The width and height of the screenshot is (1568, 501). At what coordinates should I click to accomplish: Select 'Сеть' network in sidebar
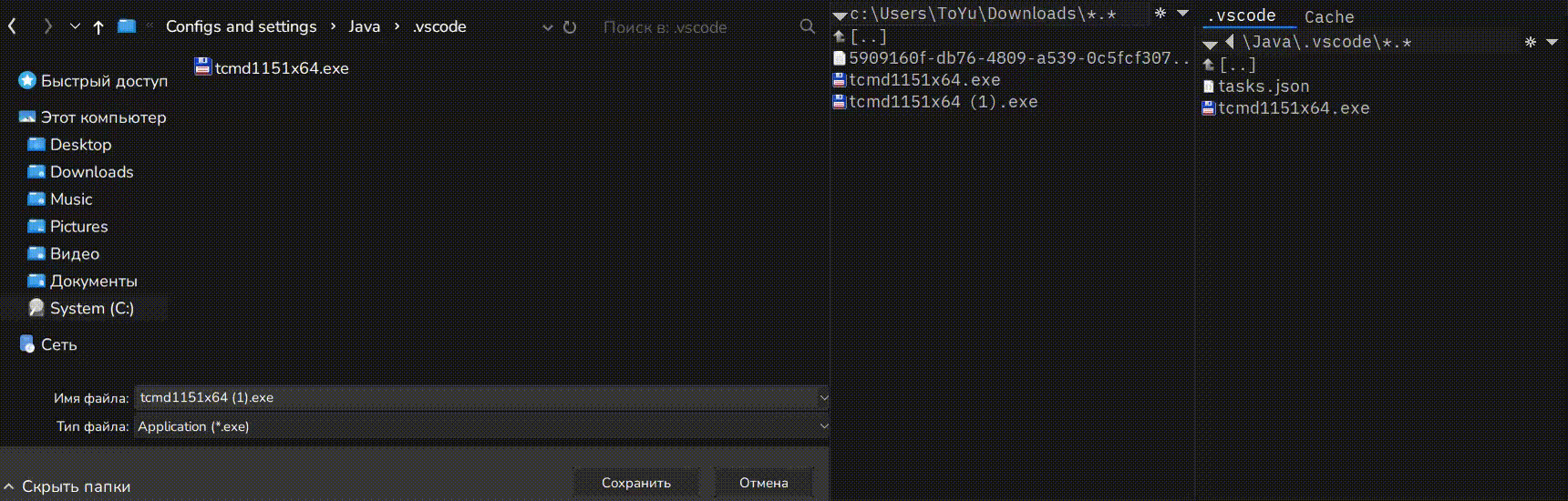pyautogui.click(x=58, y=344)
